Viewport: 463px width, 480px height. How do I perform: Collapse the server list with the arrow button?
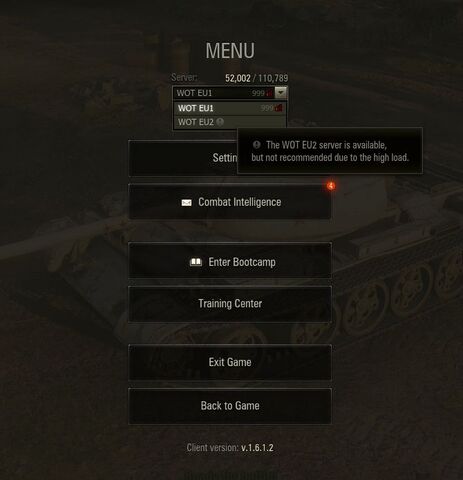(x=281, y=92)
